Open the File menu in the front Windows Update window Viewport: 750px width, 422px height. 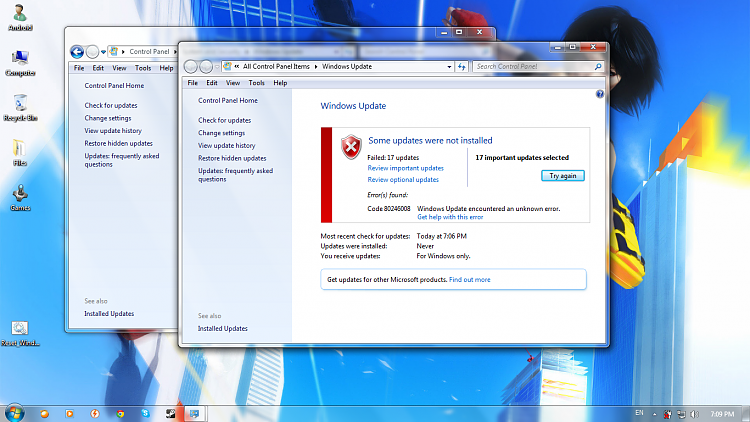coord(193,83)
